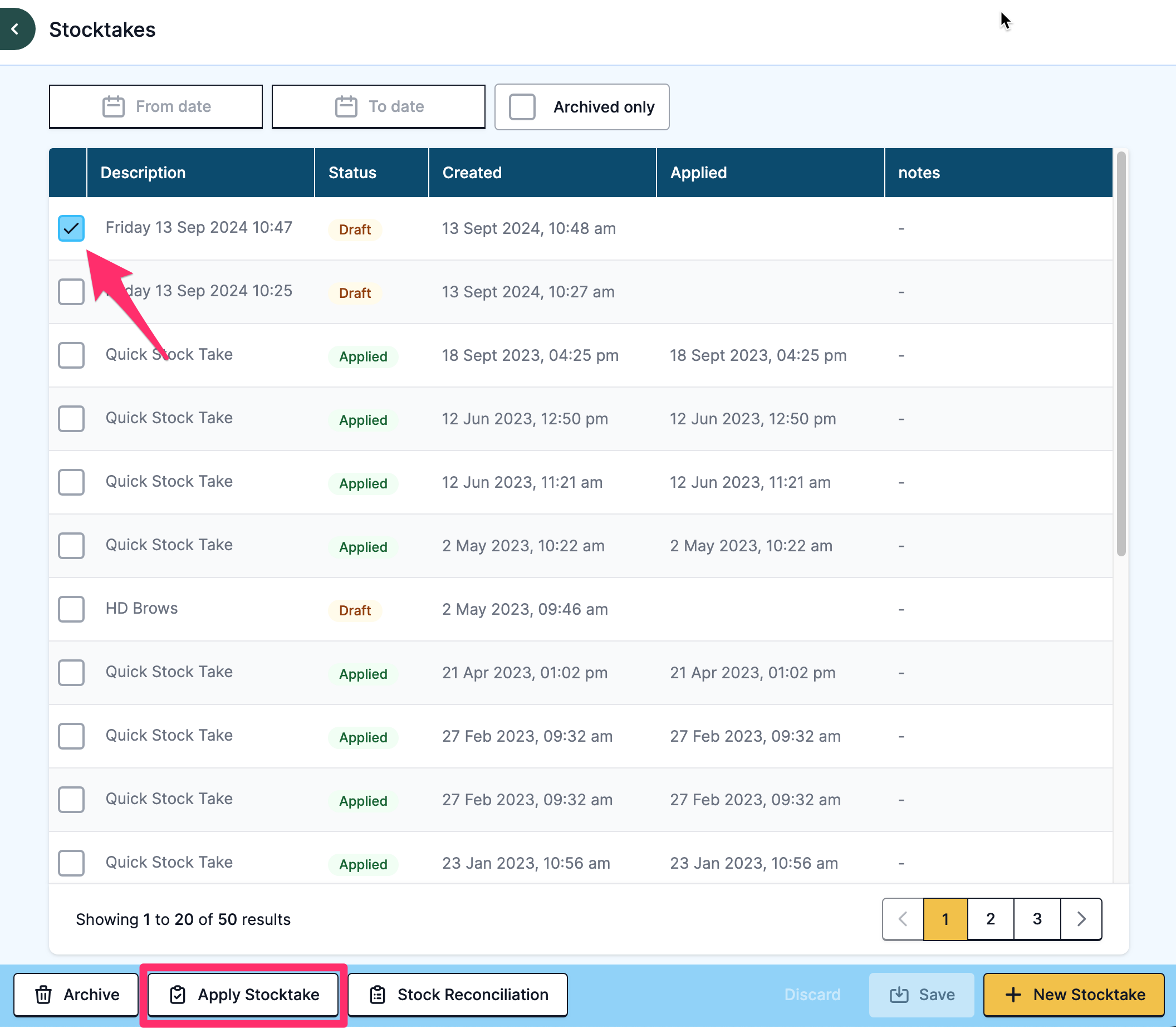Tick the 18 Sept 2023 Quick Stock Take checkbox
1176x1028 pixels.
click(x=71, y=355)
